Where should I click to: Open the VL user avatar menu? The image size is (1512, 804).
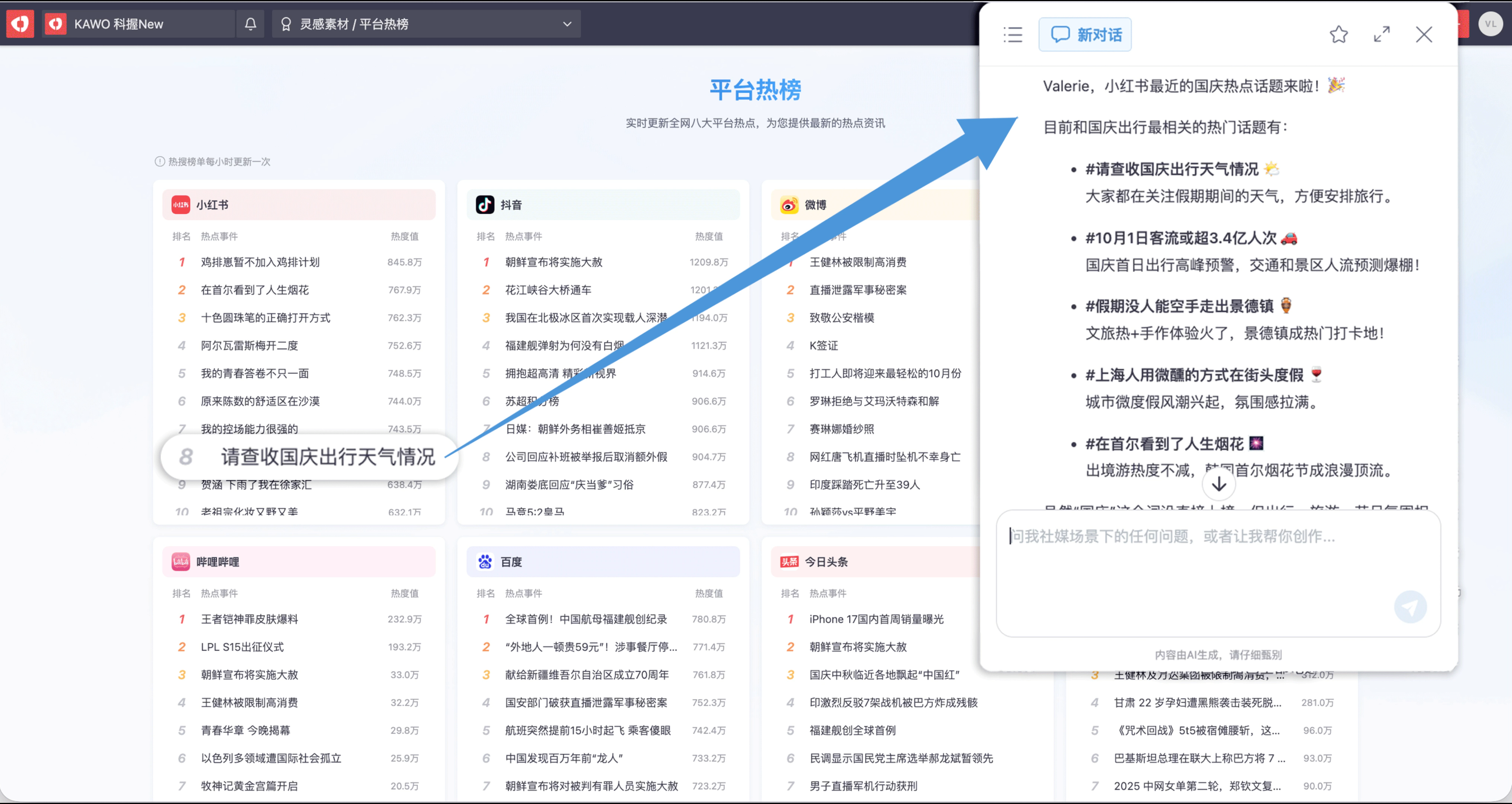point(1490,24)
